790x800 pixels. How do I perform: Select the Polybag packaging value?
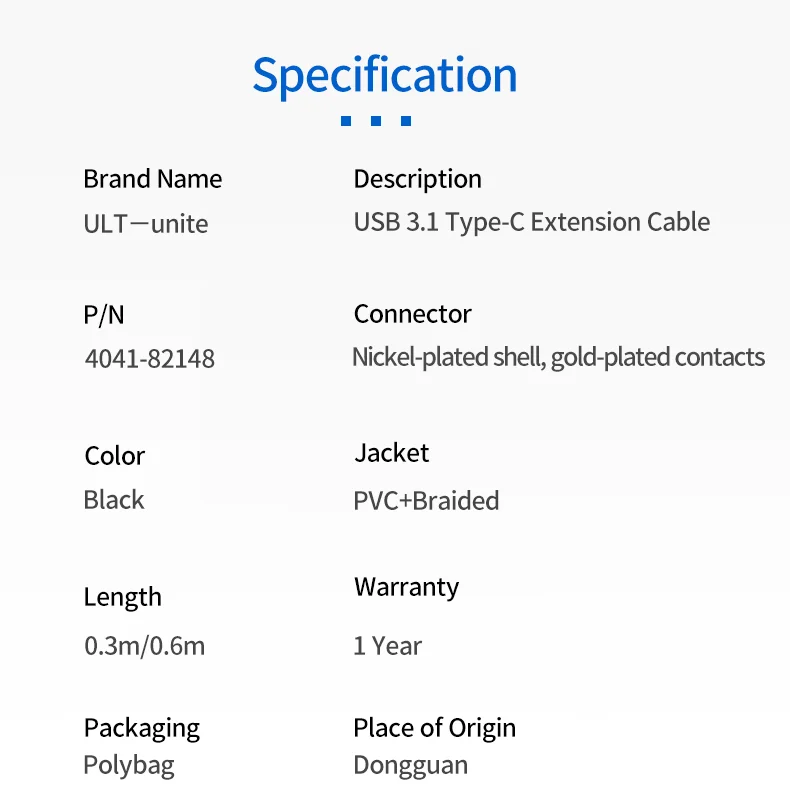tap(128, 767)
